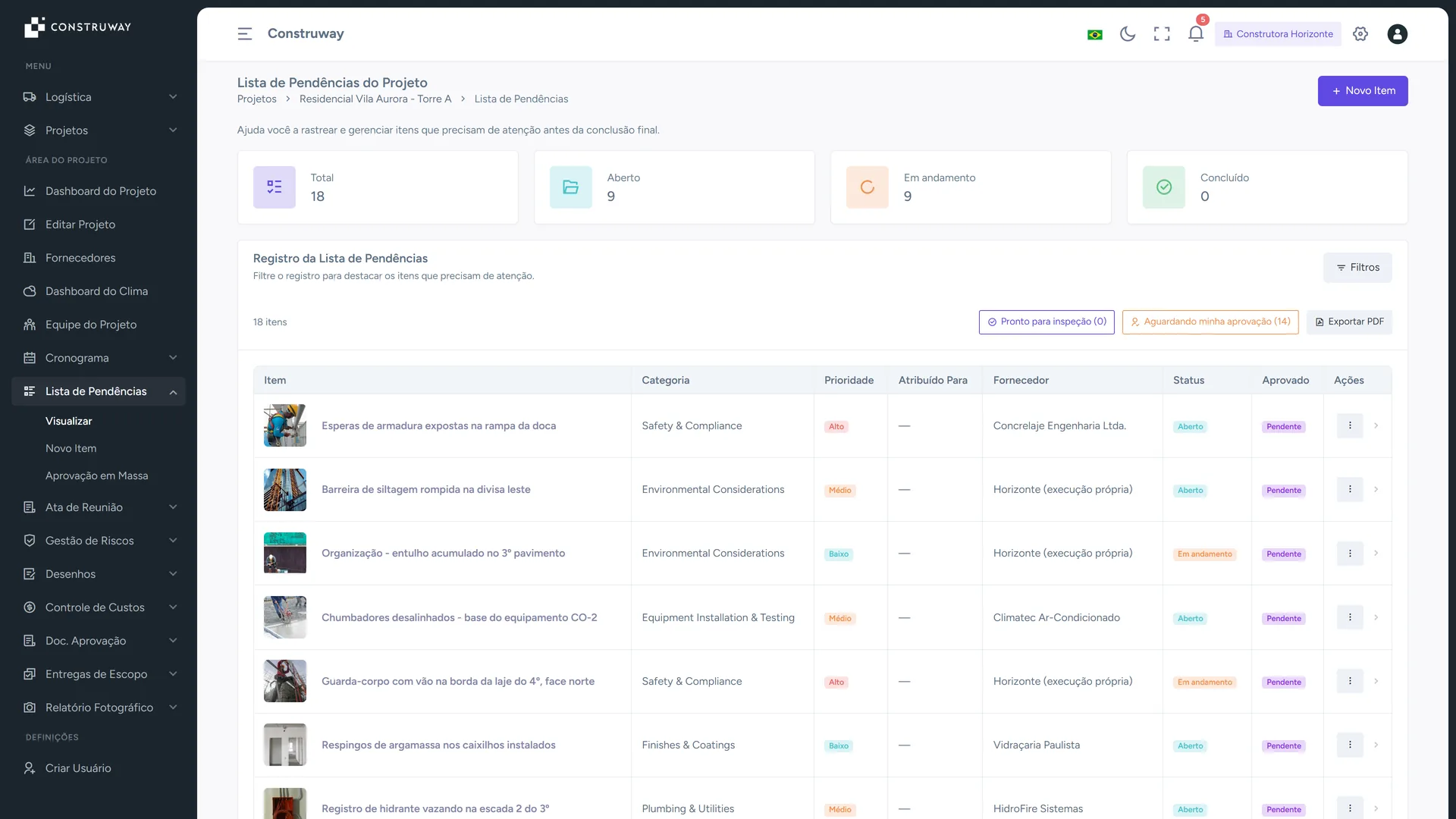Viewport: 1456px width, 819px height.
Task: Toggle Pronto para inspeção filter
Action: [x=1046, y=322]
